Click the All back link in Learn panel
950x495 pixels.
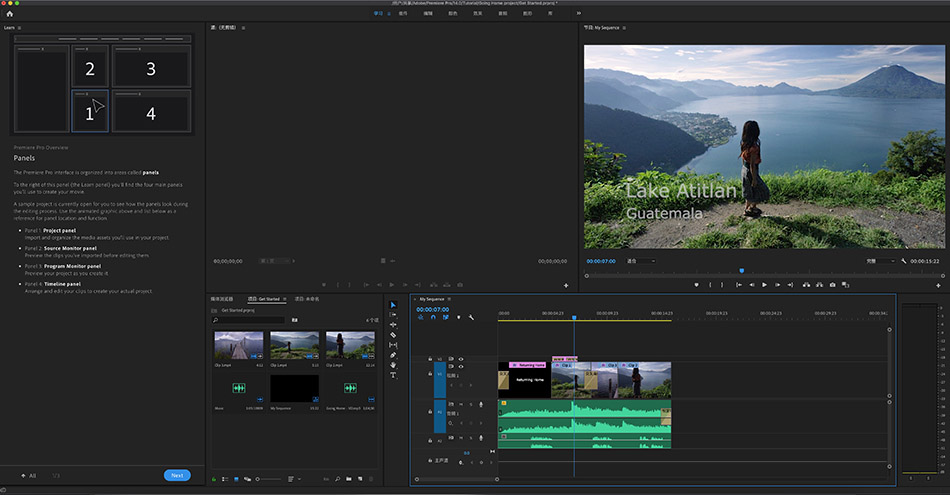(29, 476)
